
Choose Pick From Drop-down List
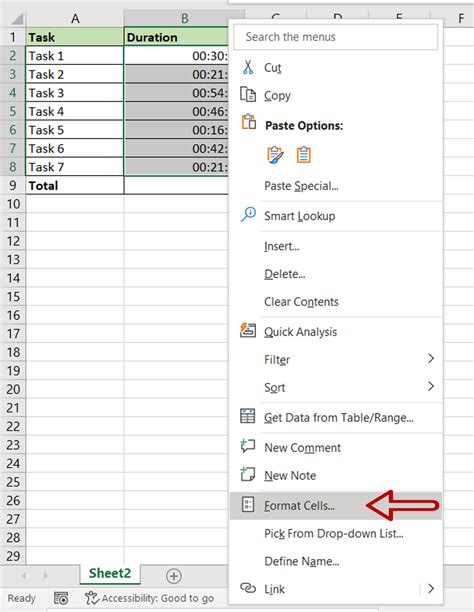[336, 533]
